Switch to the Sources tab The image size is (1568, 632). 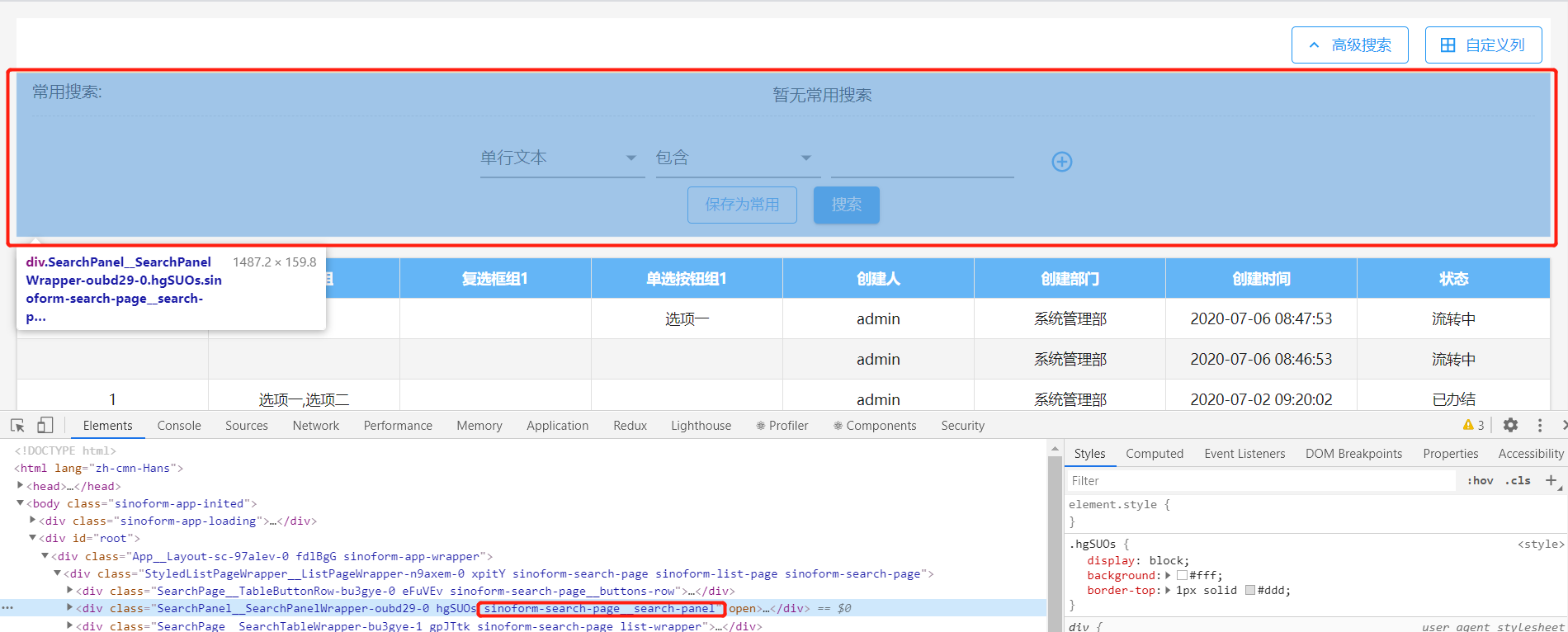247,426
